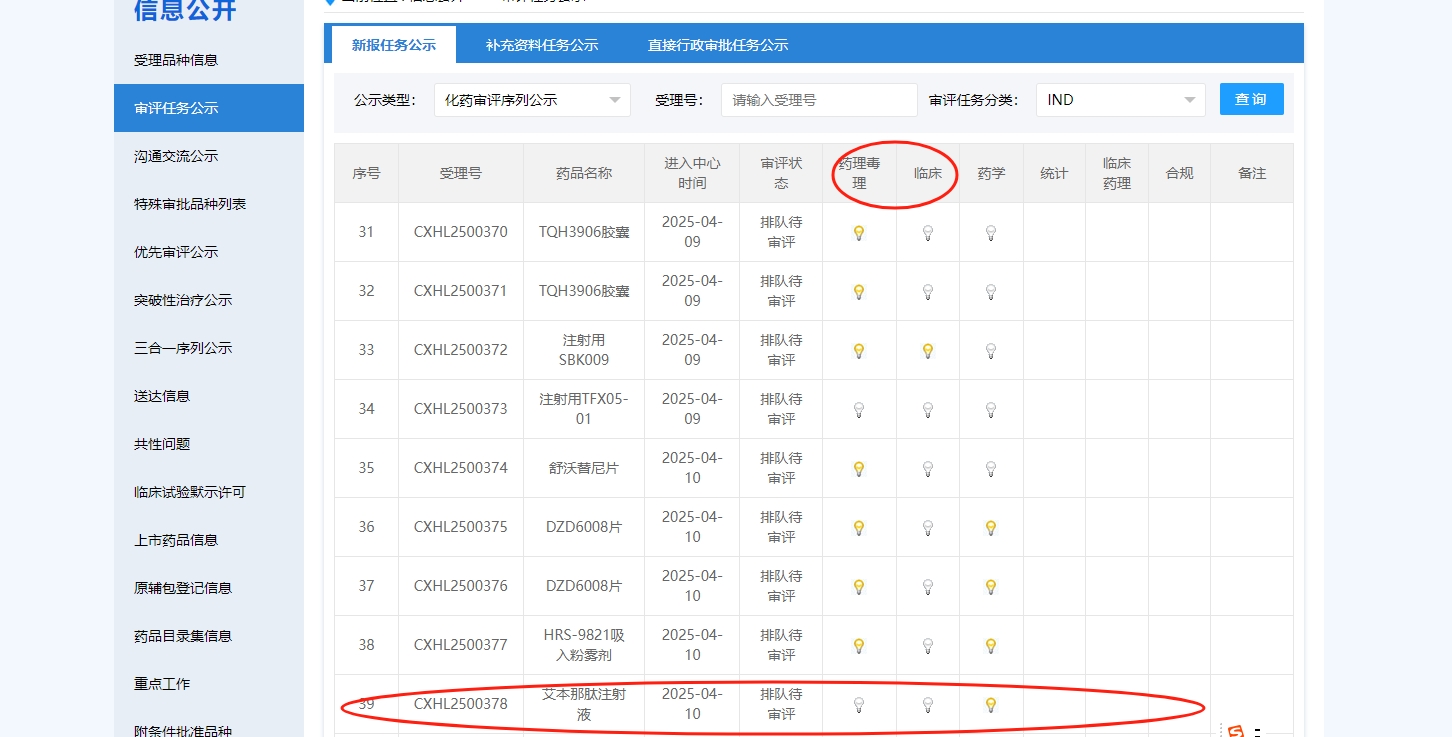Viewport: 1452px width, 737px height.
Task: Click 药理毒理 bulb icon for 舒沃替尼片
Action: [858, 469]
